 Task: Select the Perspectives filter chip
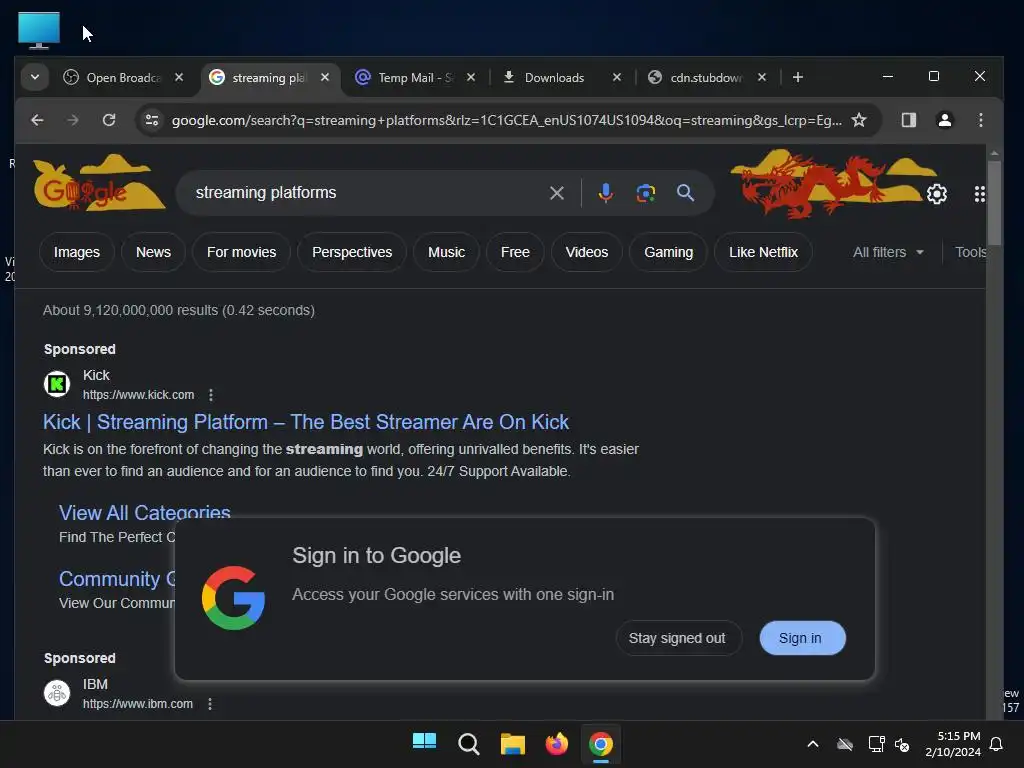(352, 252)
